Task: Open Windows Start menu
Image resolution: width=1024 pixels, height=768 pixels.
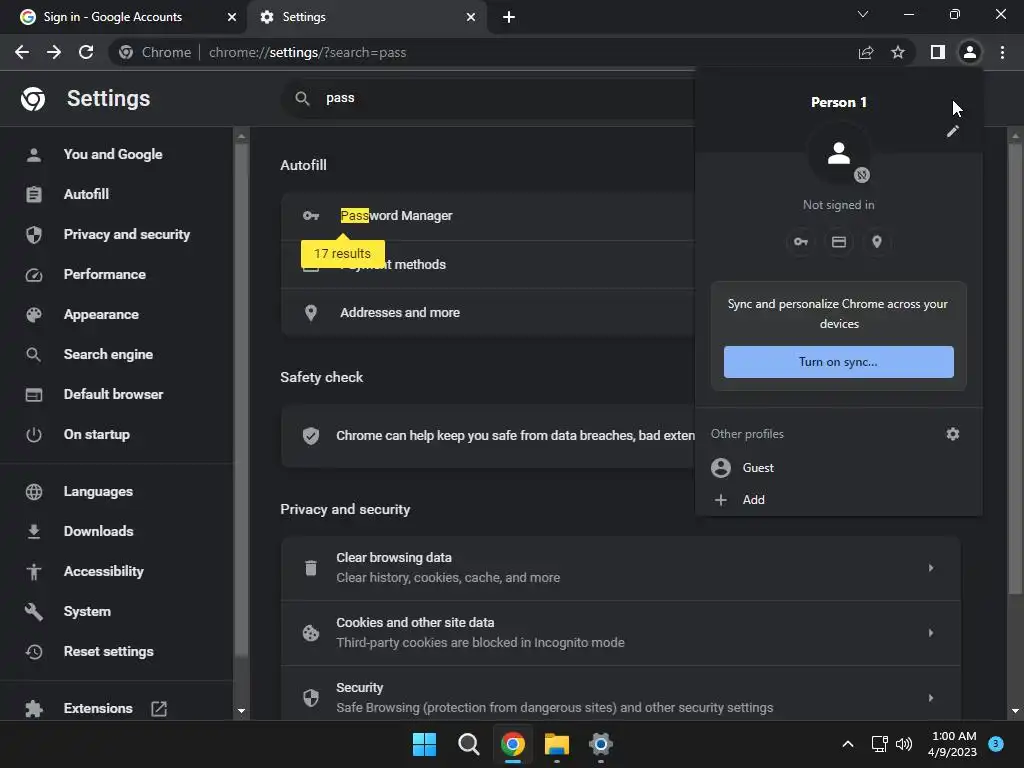Action: (x=424, y=744)
